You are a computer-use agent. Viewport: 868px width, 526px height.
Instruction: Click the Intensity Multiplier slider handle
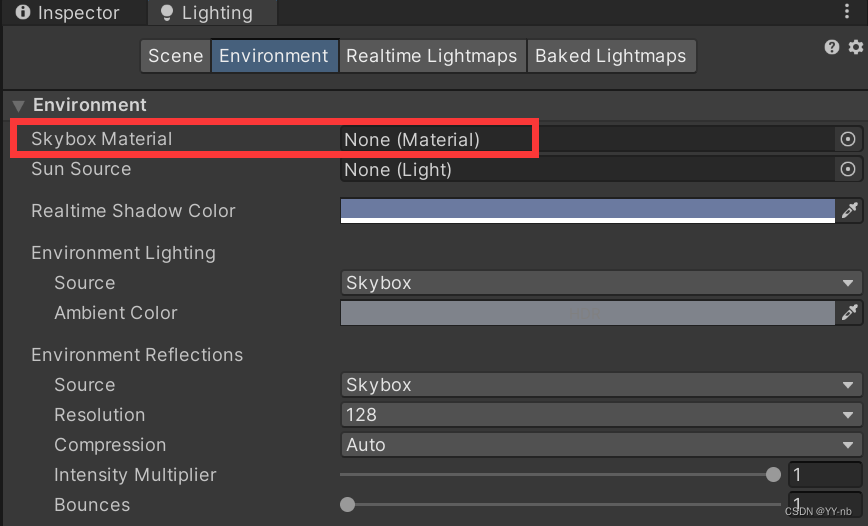(773, 475)
